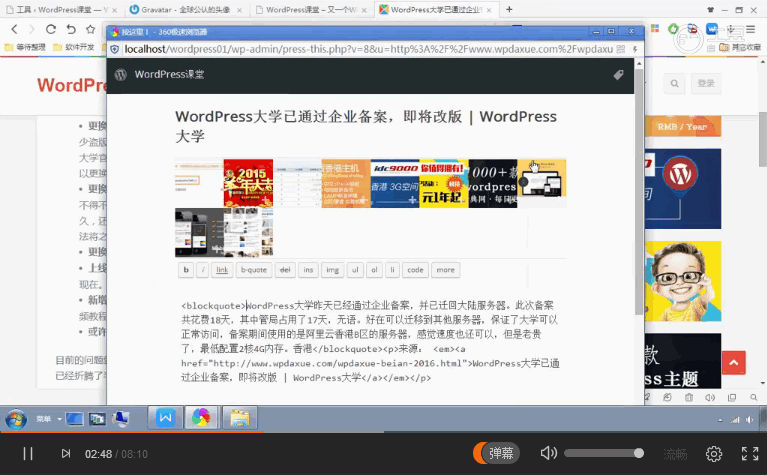Click the shield security icon in popup
Image resolution: width=767 pixels, height=475 pixels.
[114, 49]
